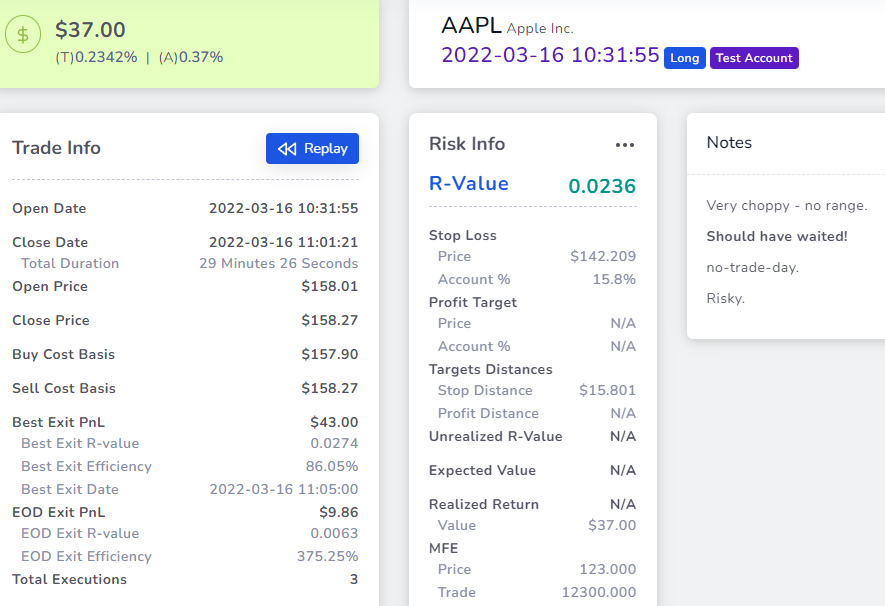Image resolution: width=885 pixels, height=606 pixels.
Task: Click the AAPL ticker symbol
Action: 471,25
